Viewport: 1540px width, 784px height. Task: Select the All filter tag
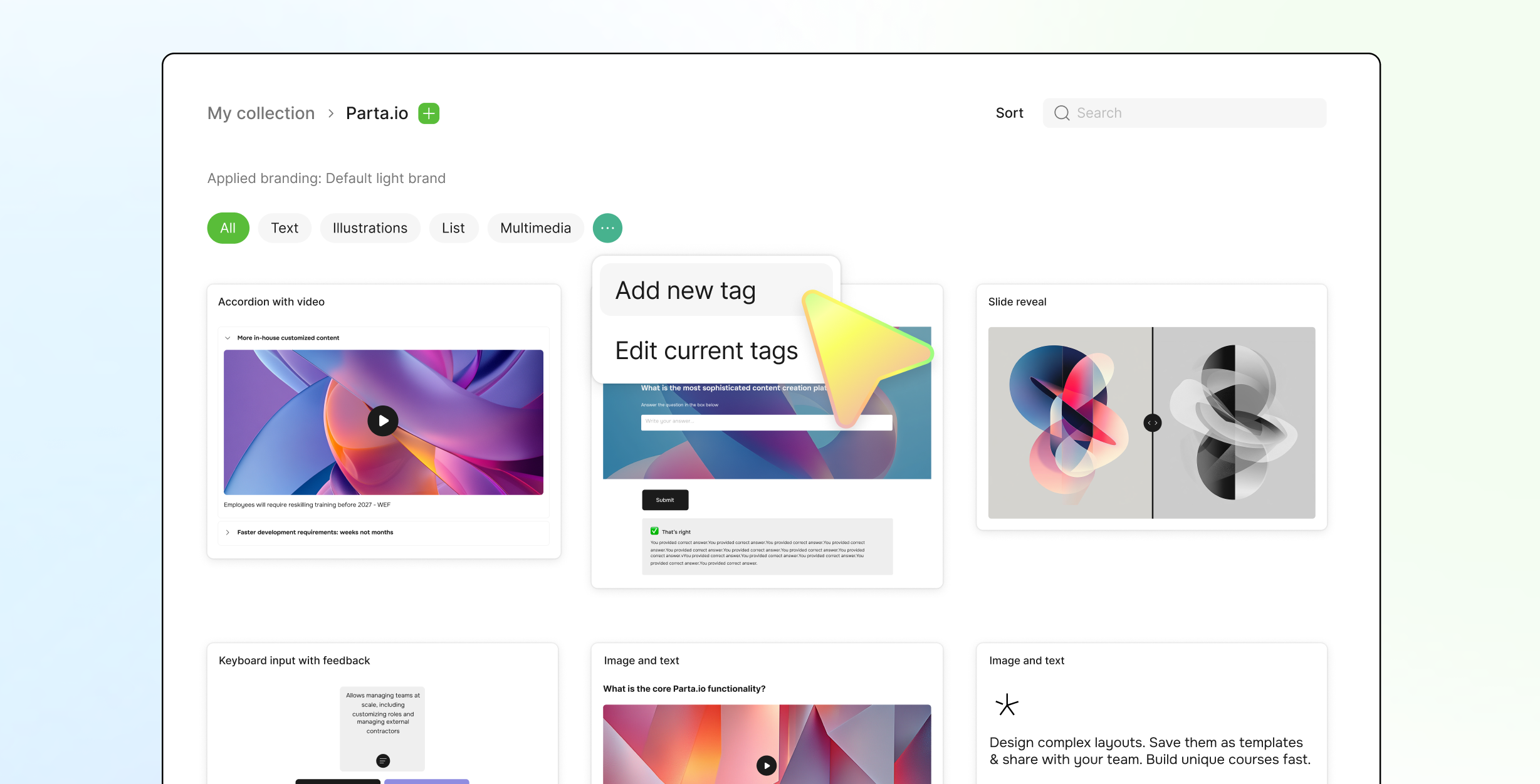pyautogui.click(x=228, y=228)
